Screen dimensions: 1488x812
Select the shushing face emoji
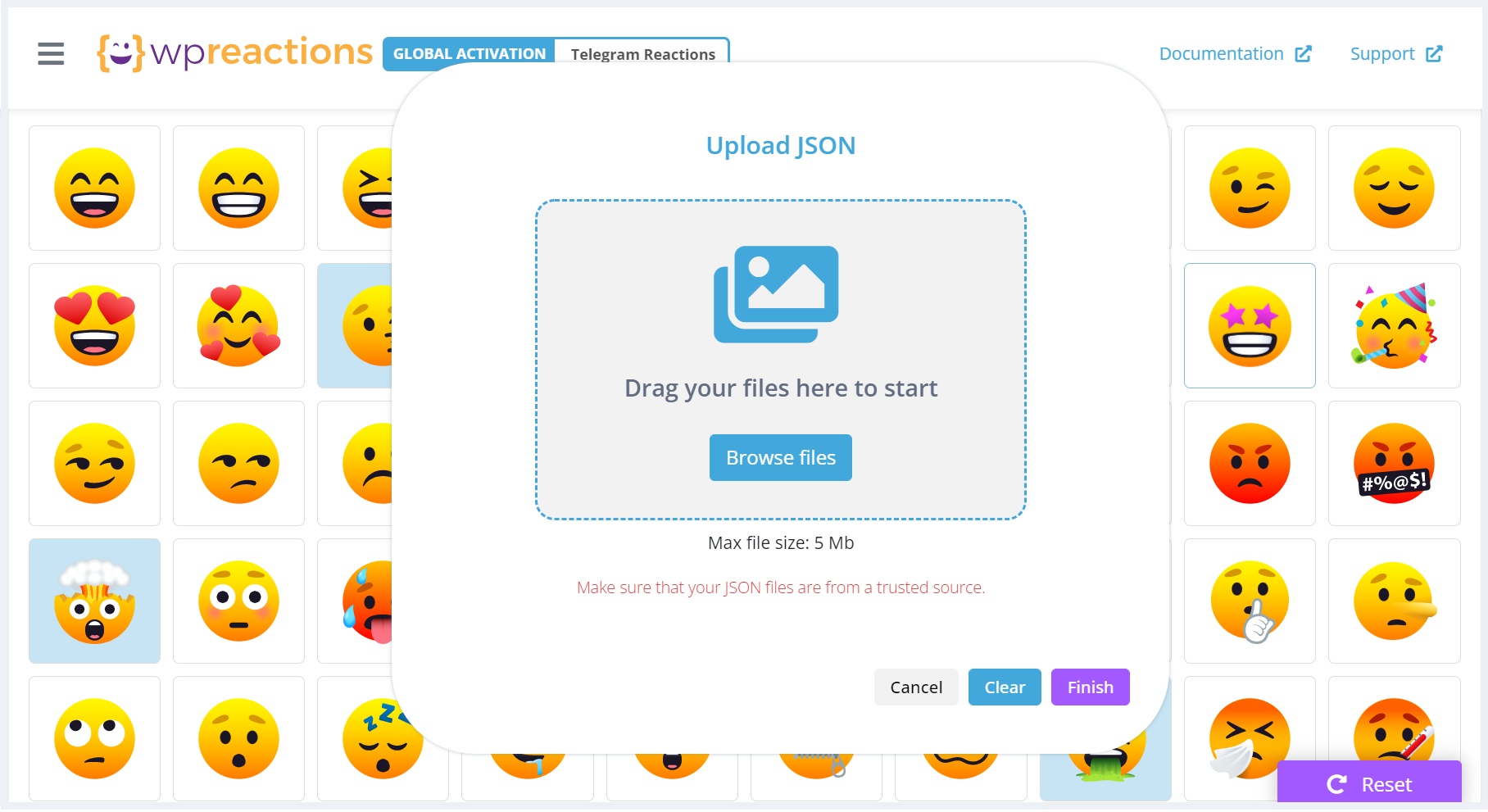pos(1249,601)
